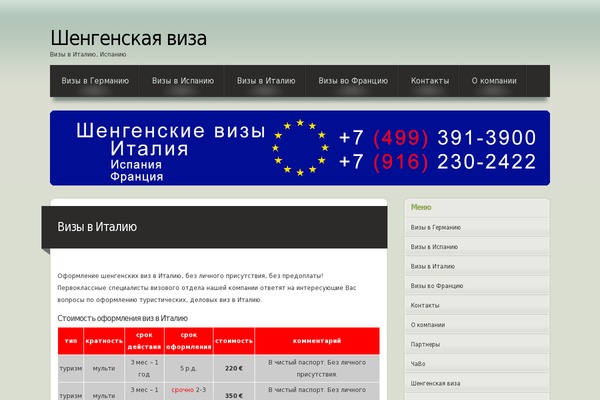This screenshot has width=600, height=400.
Task: Click the red 'срочно' text in table
Action: pos(183,390)
